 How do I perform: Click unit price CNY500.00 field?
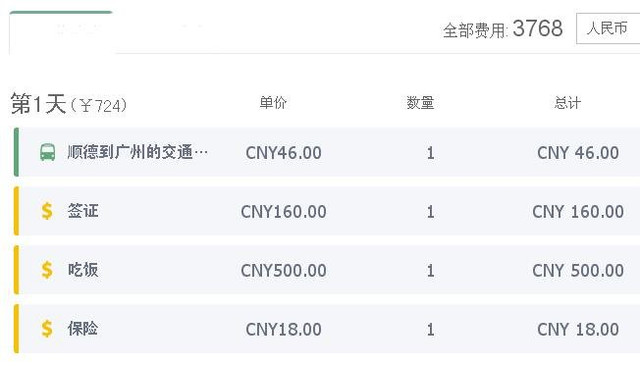point(283,271)
